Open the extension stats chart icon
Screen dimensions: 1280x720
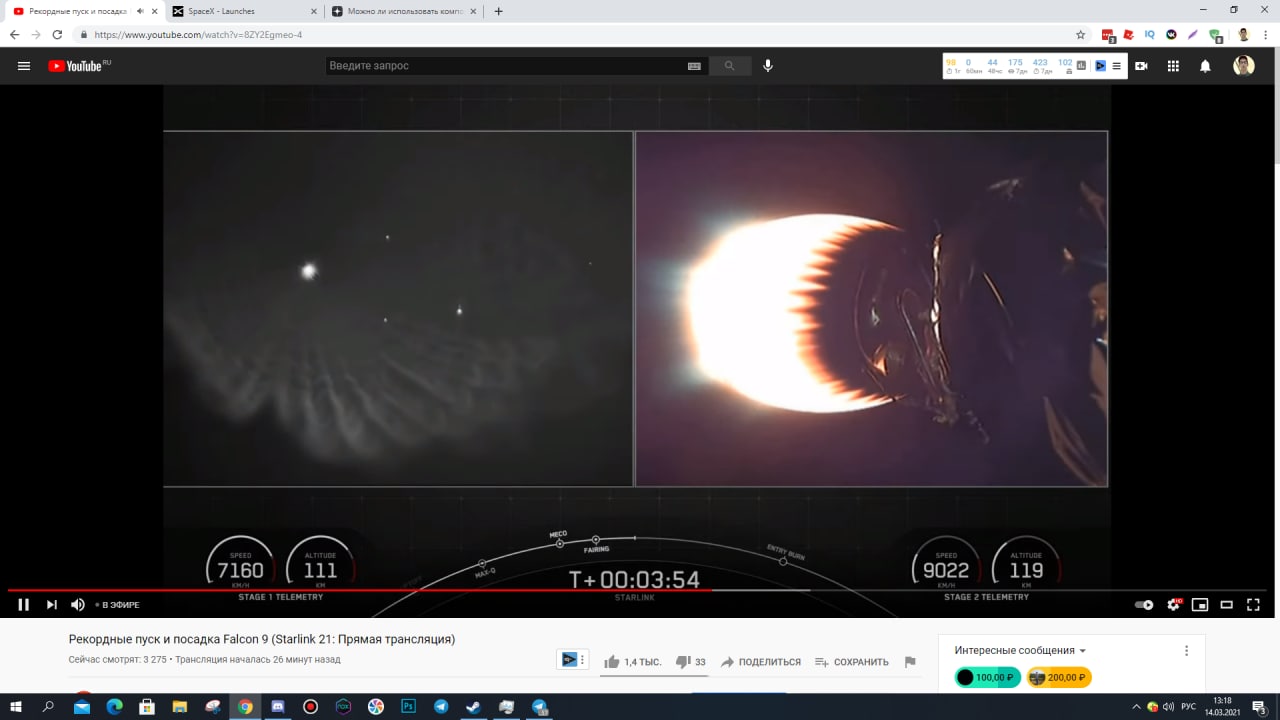tap(1082, 66)
